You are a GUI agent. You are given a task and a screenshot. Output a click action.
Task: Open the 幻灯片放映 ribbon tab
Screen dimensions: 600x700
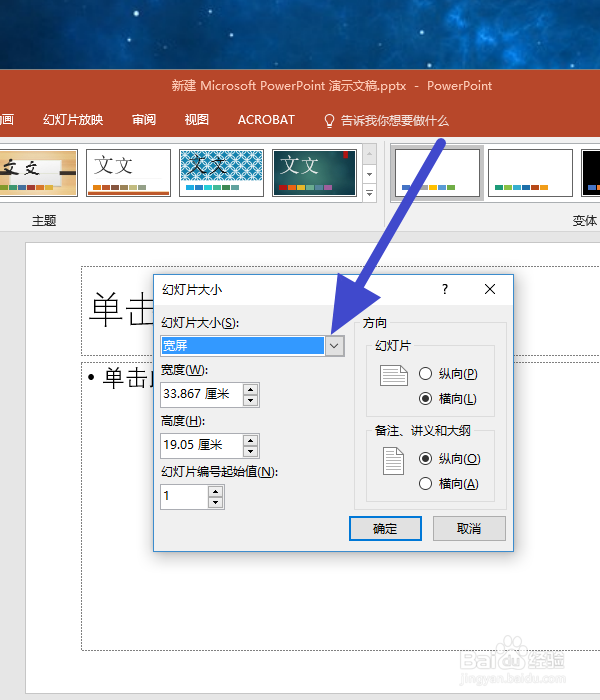tap(73, 120)
